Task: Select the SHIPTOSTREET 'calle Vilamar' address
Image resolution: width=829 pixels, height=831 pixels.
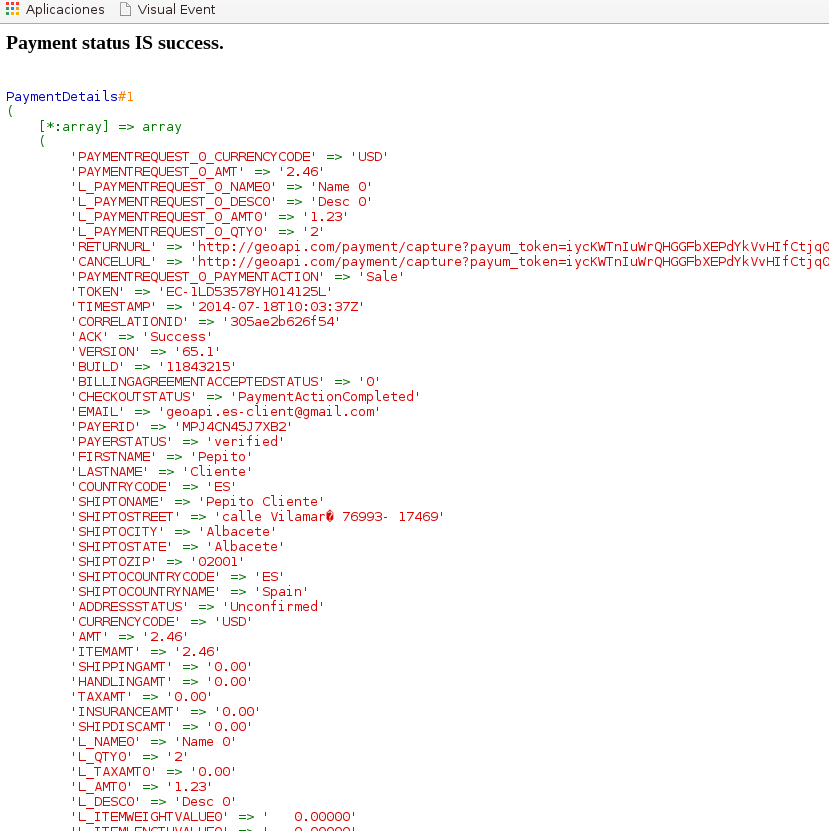Action: point(329,517)
